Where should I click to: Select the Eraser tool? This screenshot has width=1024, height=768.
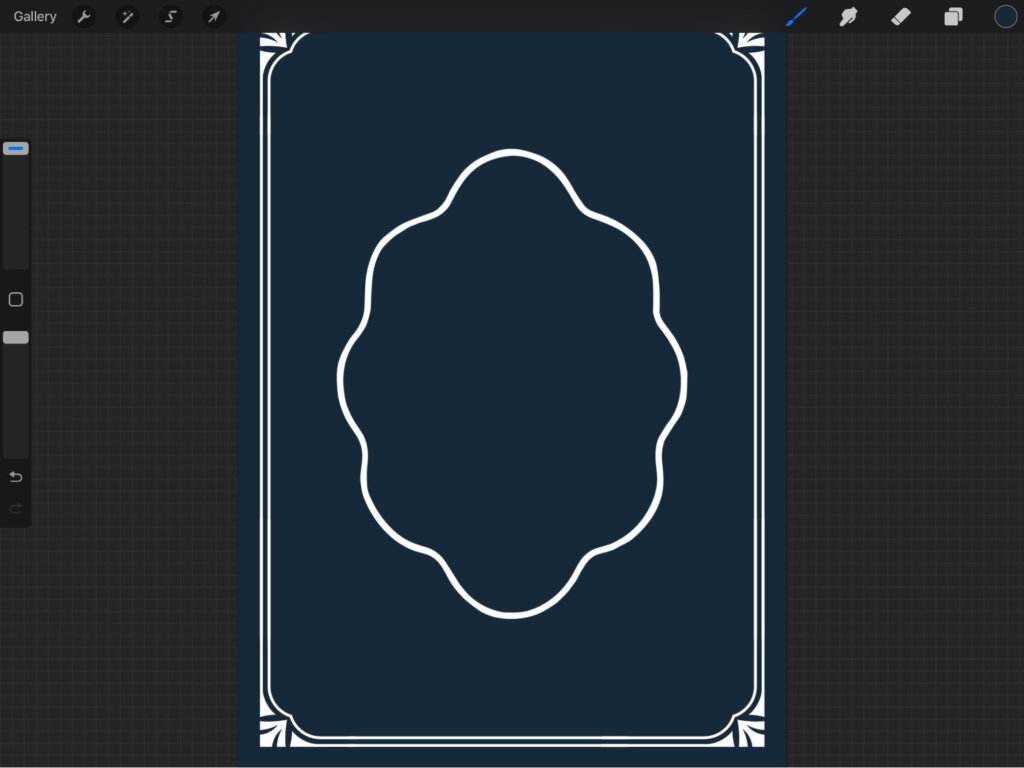pyautogui.click(x=901, y=17)
